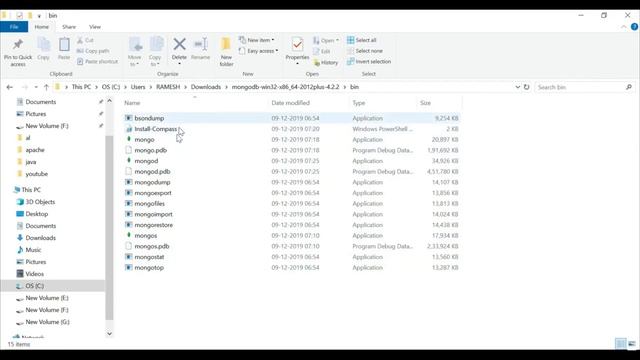Viewport: 640px width, 360px height.
Task: Open the Open dropdown in ribbon
Action: coord(326,40)
